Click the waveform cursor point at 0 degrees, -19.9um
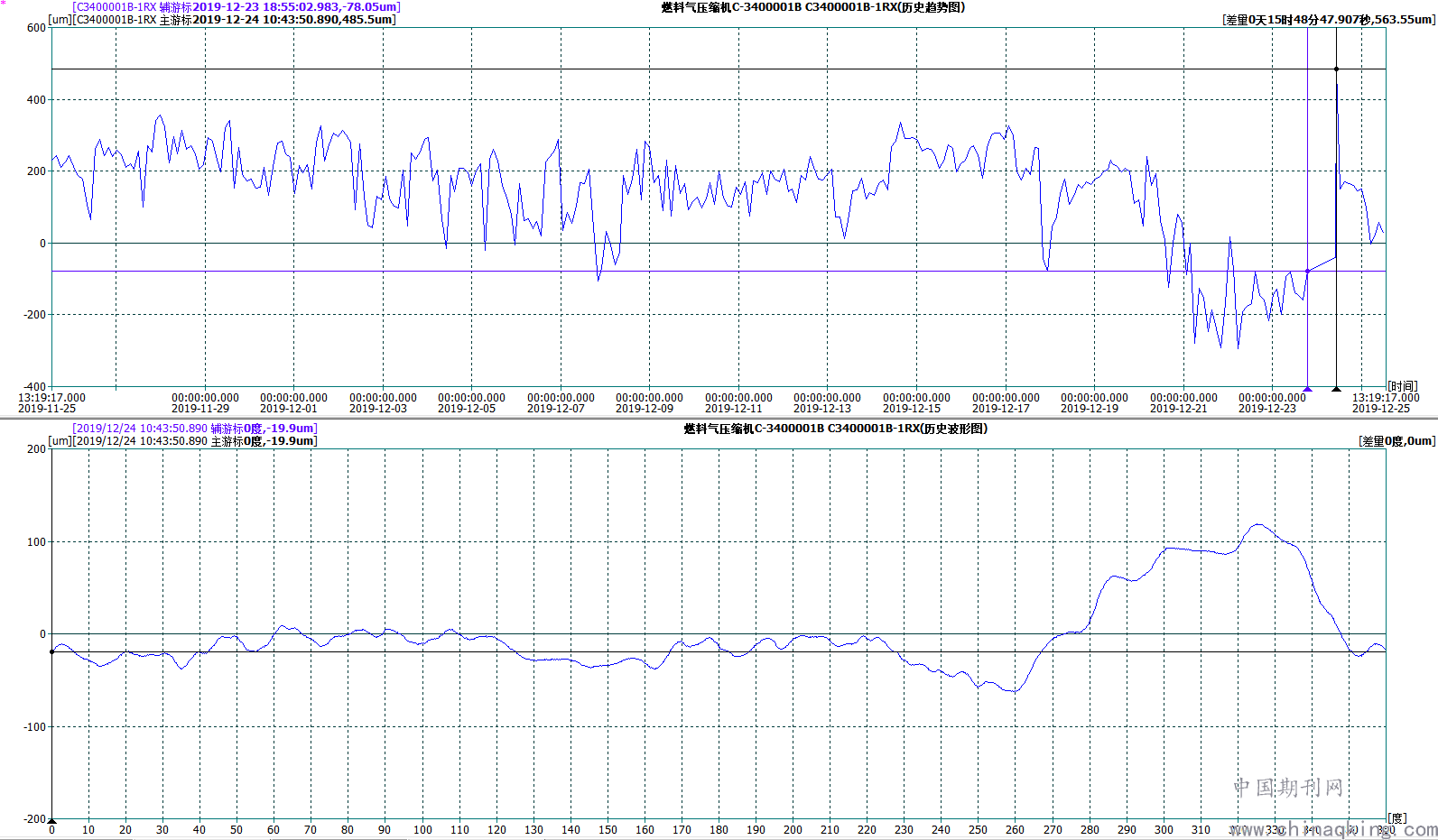Image resolution: width=1438 pixels, height=840 pixels. pos(51,651)
